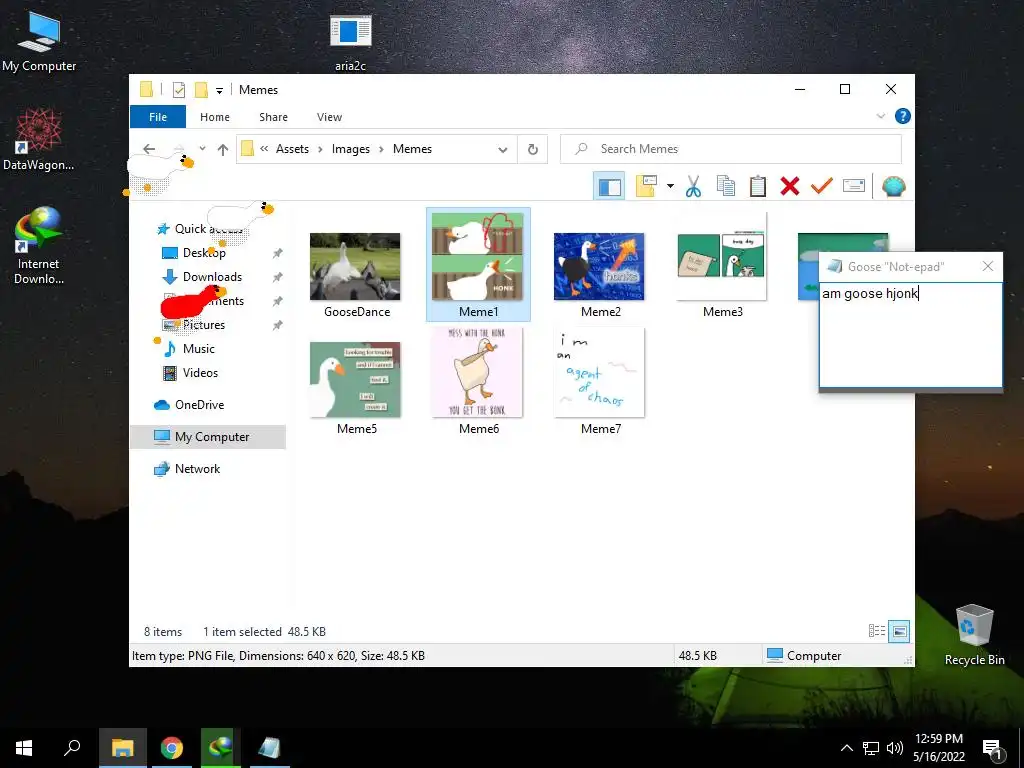Open the address bar history dropdown
The height and width of the screenshot is (768, 1024).
tap(503, 150)
